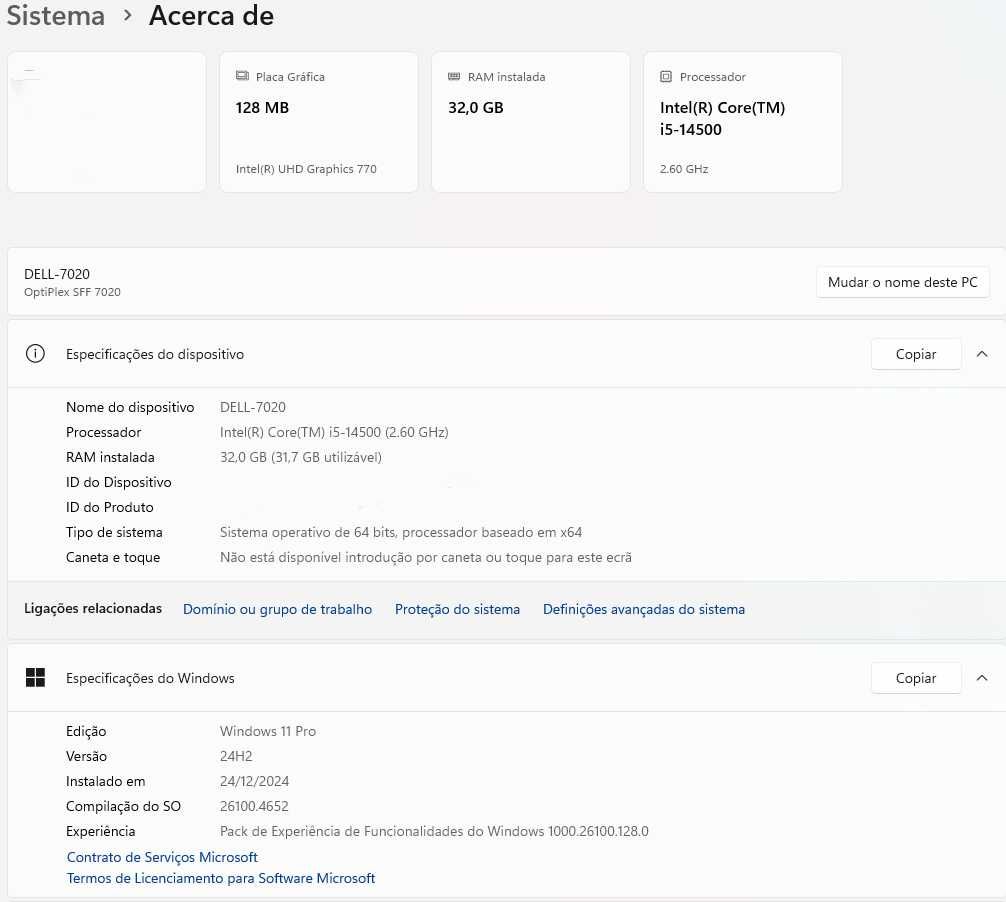This screenshot has height=902, width=1006.
Task: Click the Ligações relacionadas label
Action: (93, 608)
